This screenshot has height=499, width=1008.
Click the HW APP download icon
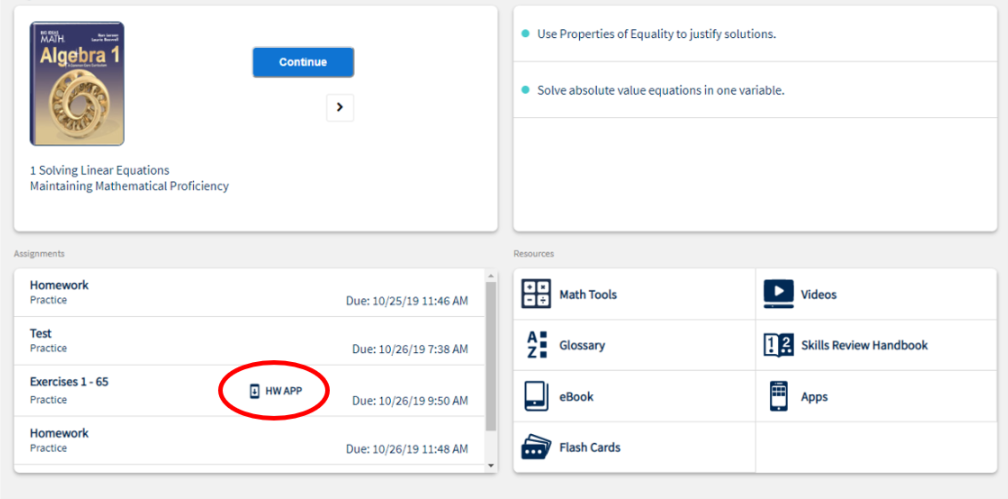pyautogui.click(x=255, y=391)
